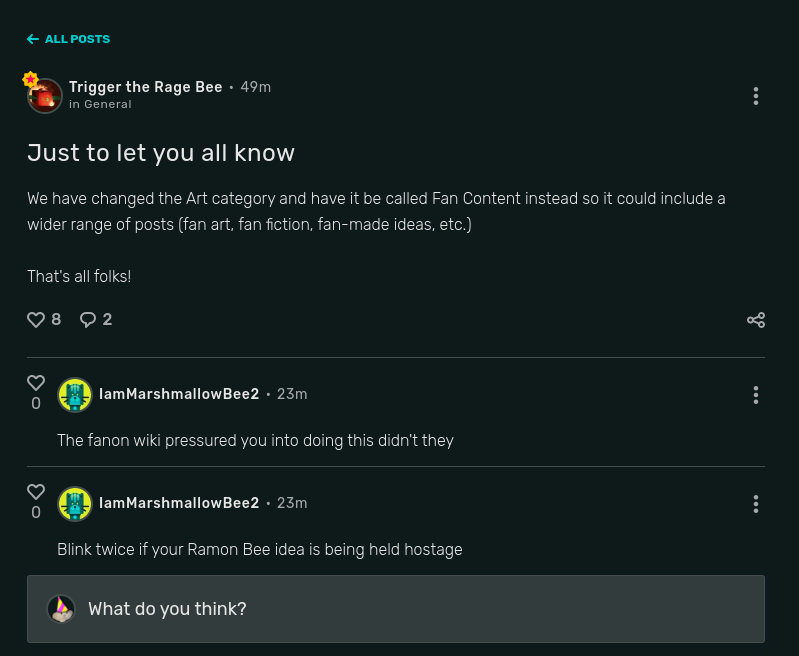The height and width of the screenshot is (656, 799).
Task: Click the comment bubble icon on the post
Action: [x=88, y=320]
